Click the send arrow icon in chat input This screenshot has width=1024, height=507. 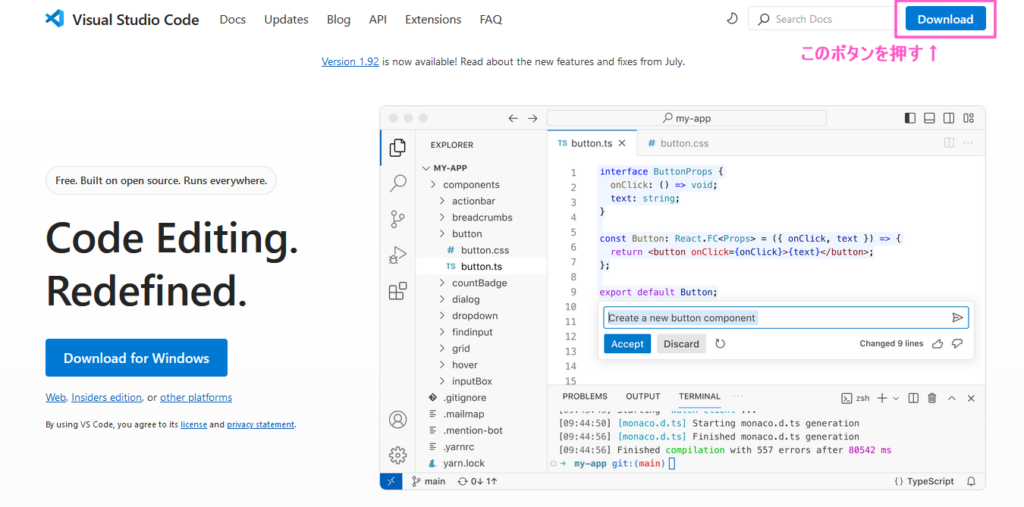(x=957, y=318)
